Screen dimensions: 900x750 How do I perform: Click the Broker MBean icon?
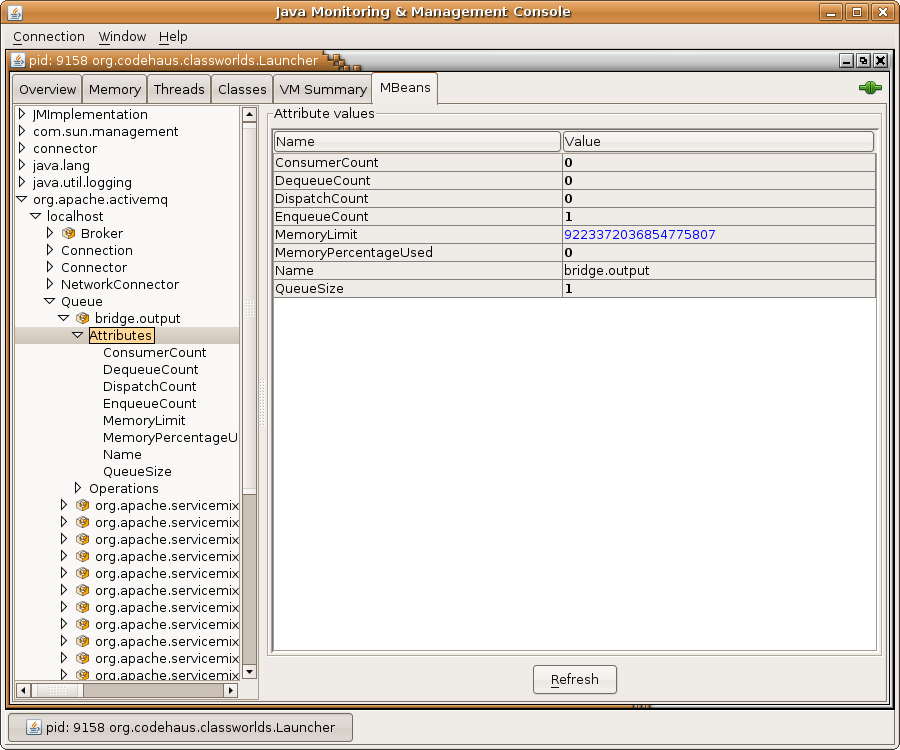[x=68, y=233]
